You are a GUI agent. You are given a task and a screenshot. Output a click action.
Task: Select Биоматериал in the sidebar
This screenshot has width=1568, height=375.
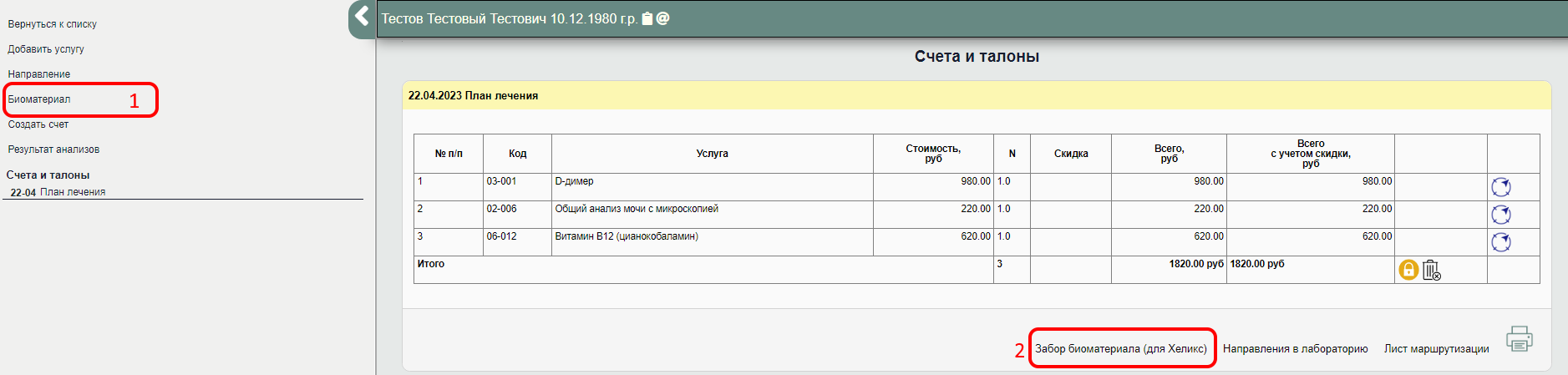pyautogui.click(x=39, y=99)
